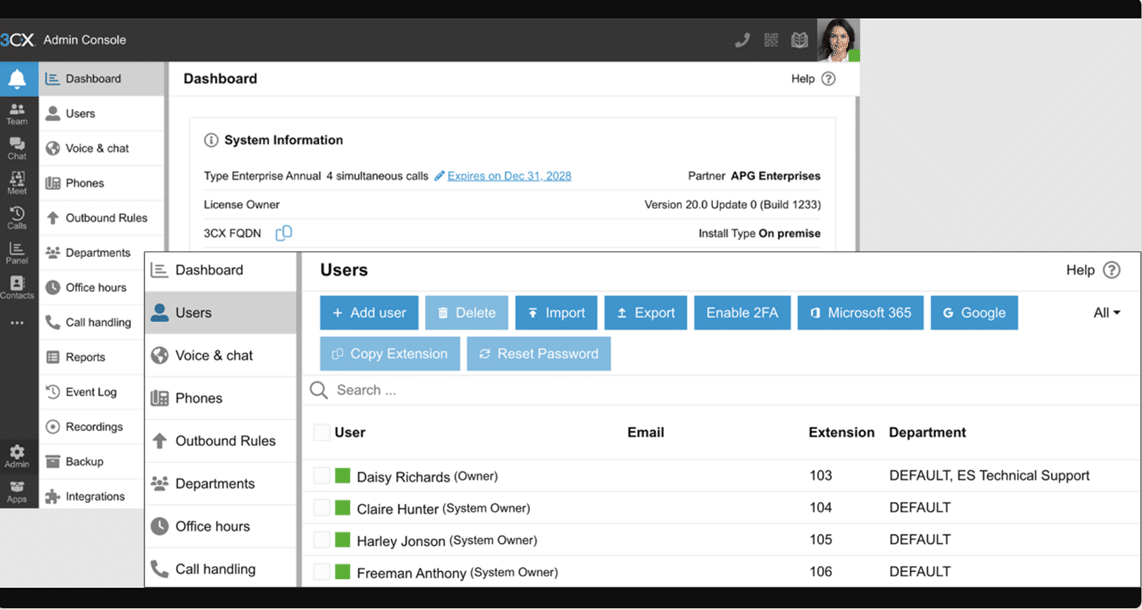Click the Help question mark on Users page

[x=1111, y=270]
